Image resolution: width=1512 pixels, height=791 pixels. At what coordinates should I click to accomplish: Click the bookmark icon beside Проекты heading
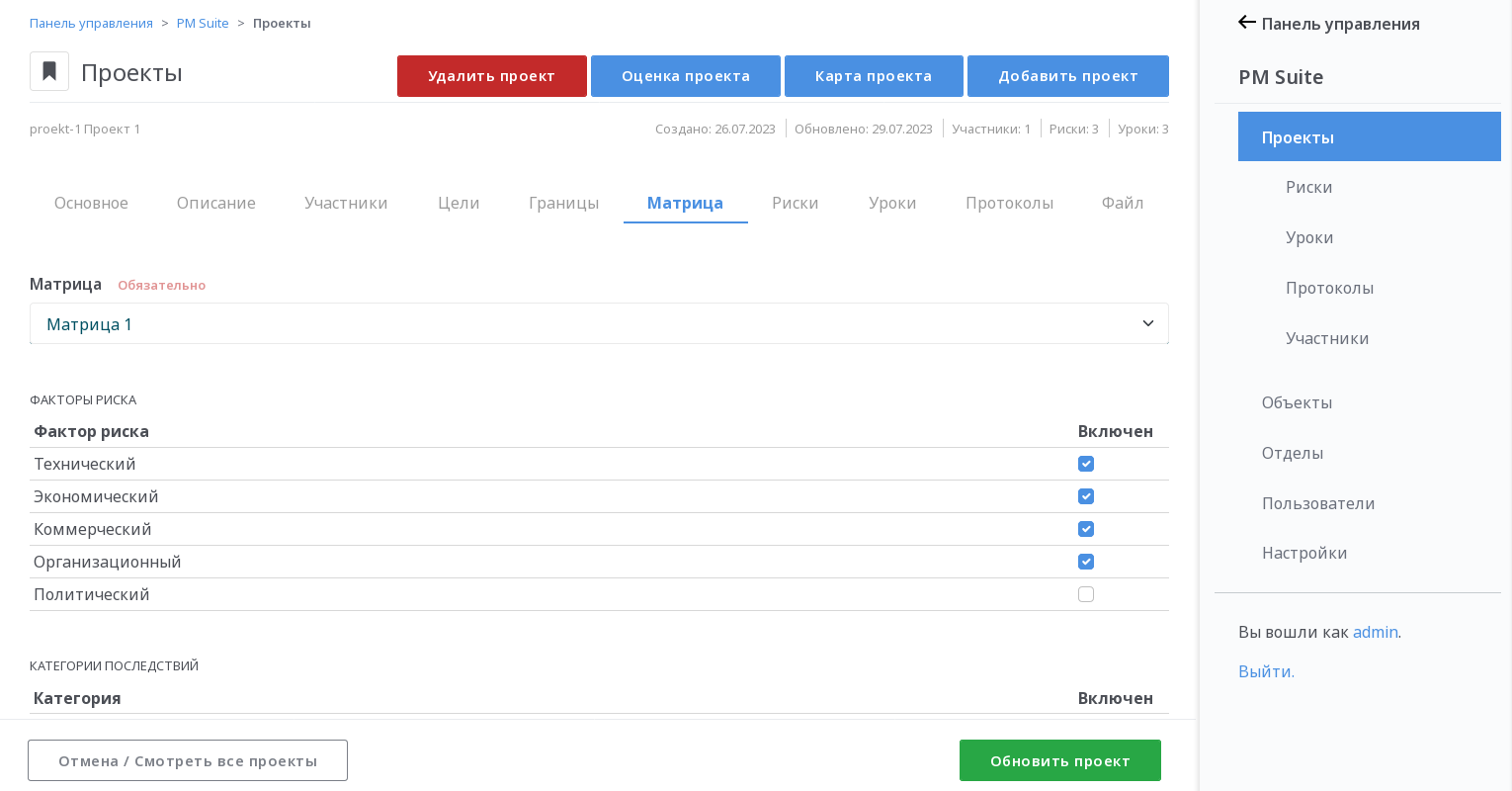click(x=49, y=71)
